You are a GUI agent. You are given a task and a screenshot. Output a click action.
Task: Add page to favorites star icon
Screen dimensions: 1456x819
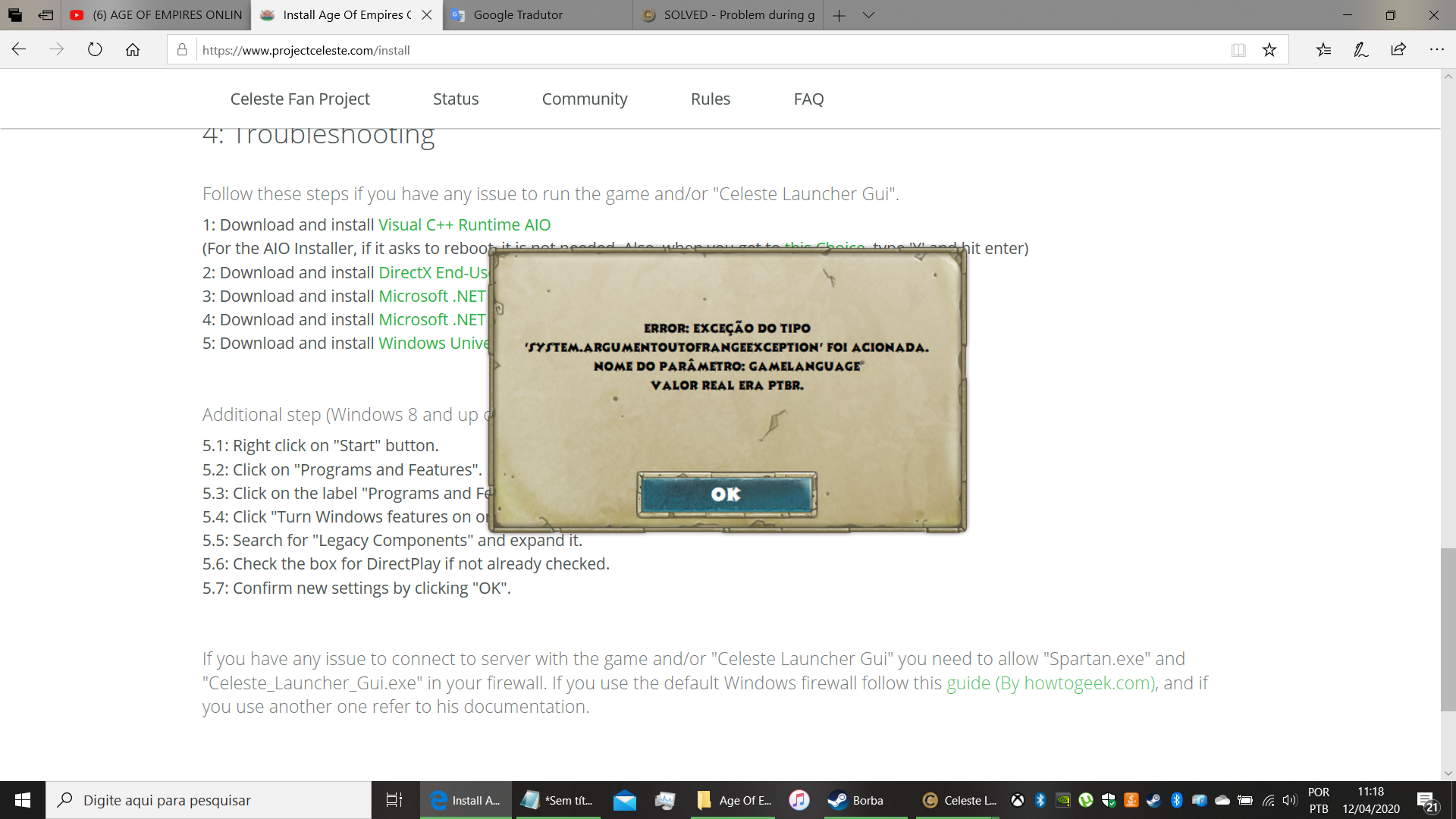pyautogui.click(x=1269, y=50)
